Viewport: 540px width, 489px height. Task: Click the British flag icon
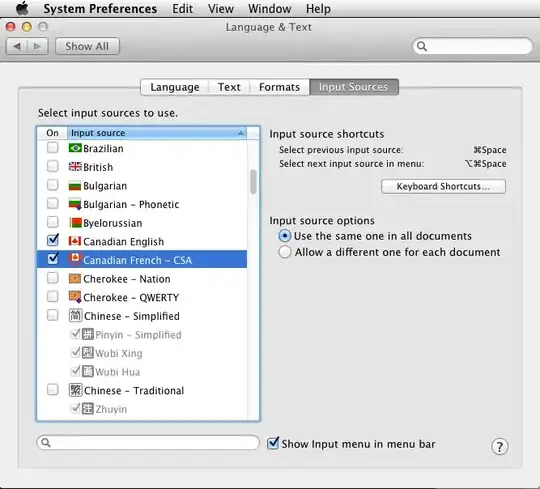click(x=75, y=167)
